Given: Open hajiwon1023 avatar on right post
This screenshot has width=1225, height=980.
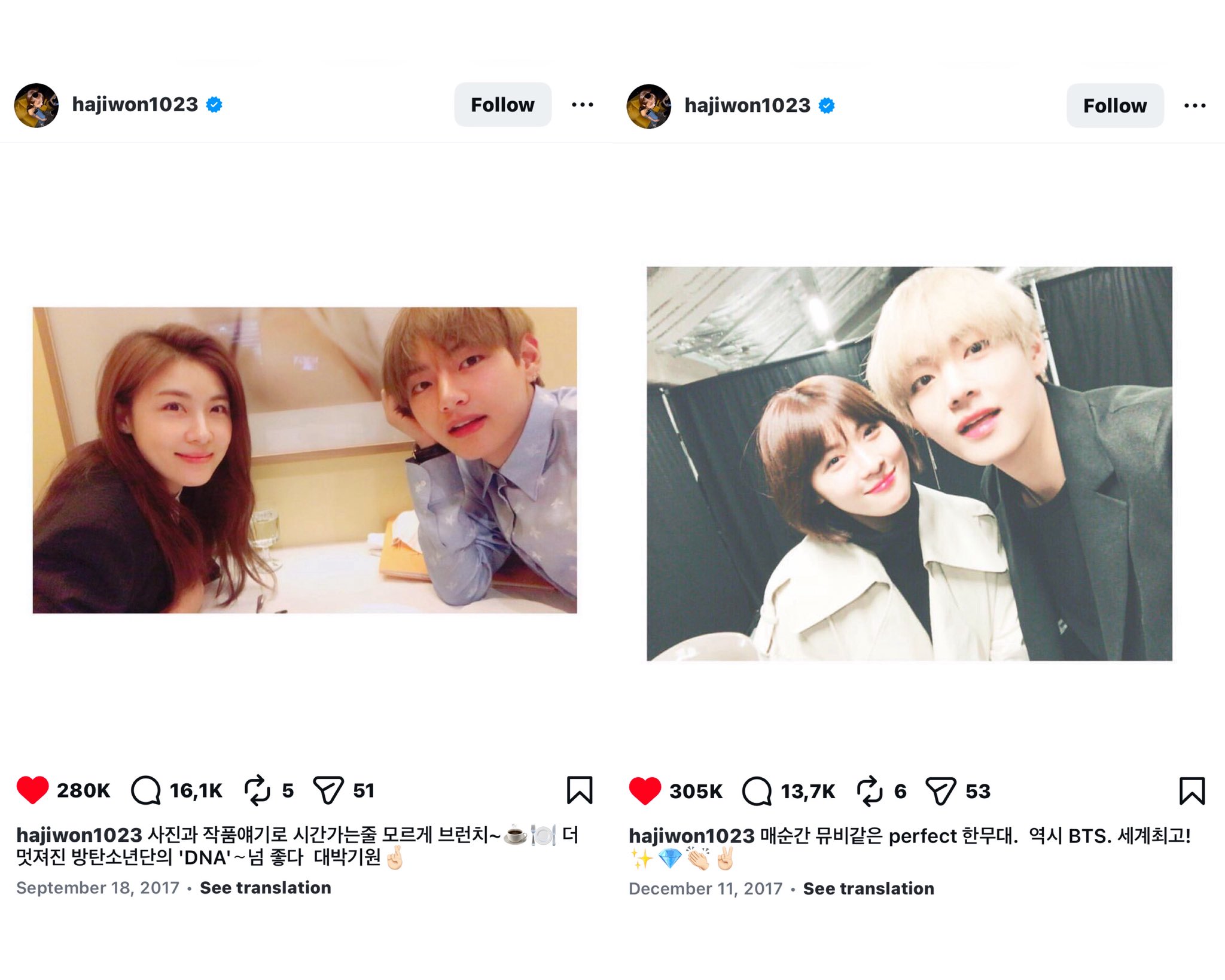Looking at the screenshot, I should (x=649, y=106).
